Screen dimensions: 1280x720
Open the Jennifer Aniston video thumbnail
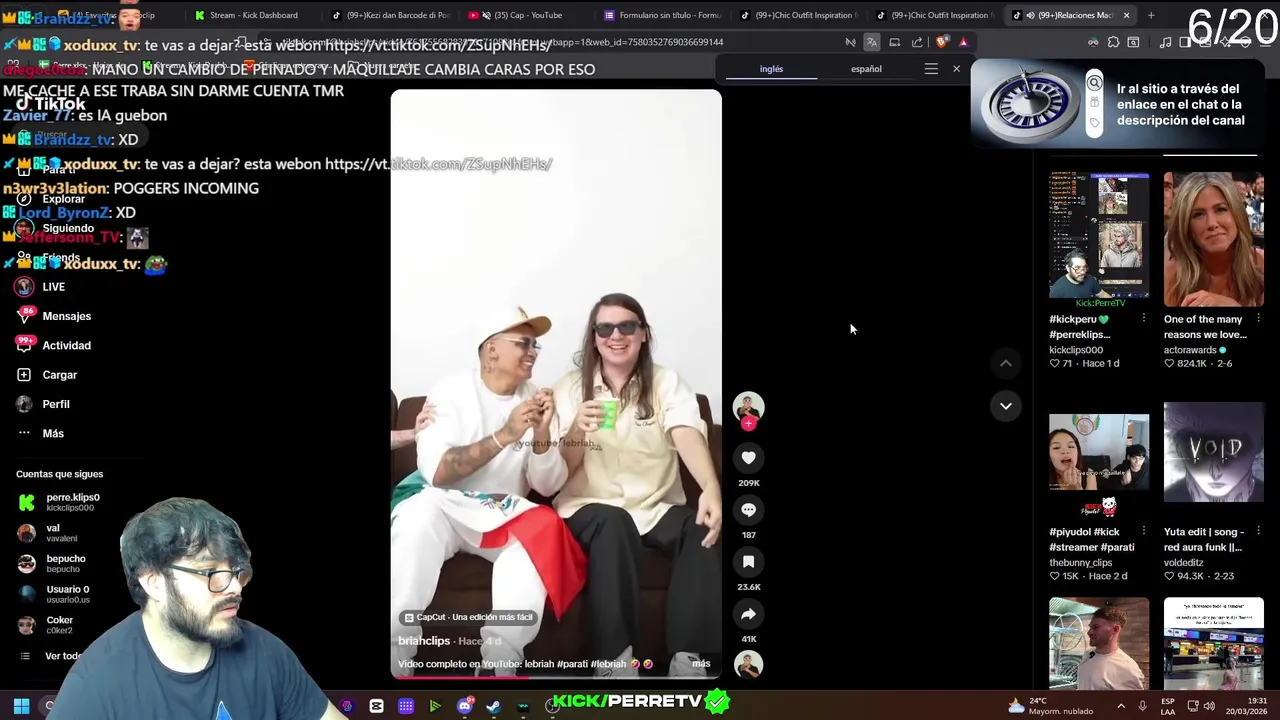coord(1214,238)
